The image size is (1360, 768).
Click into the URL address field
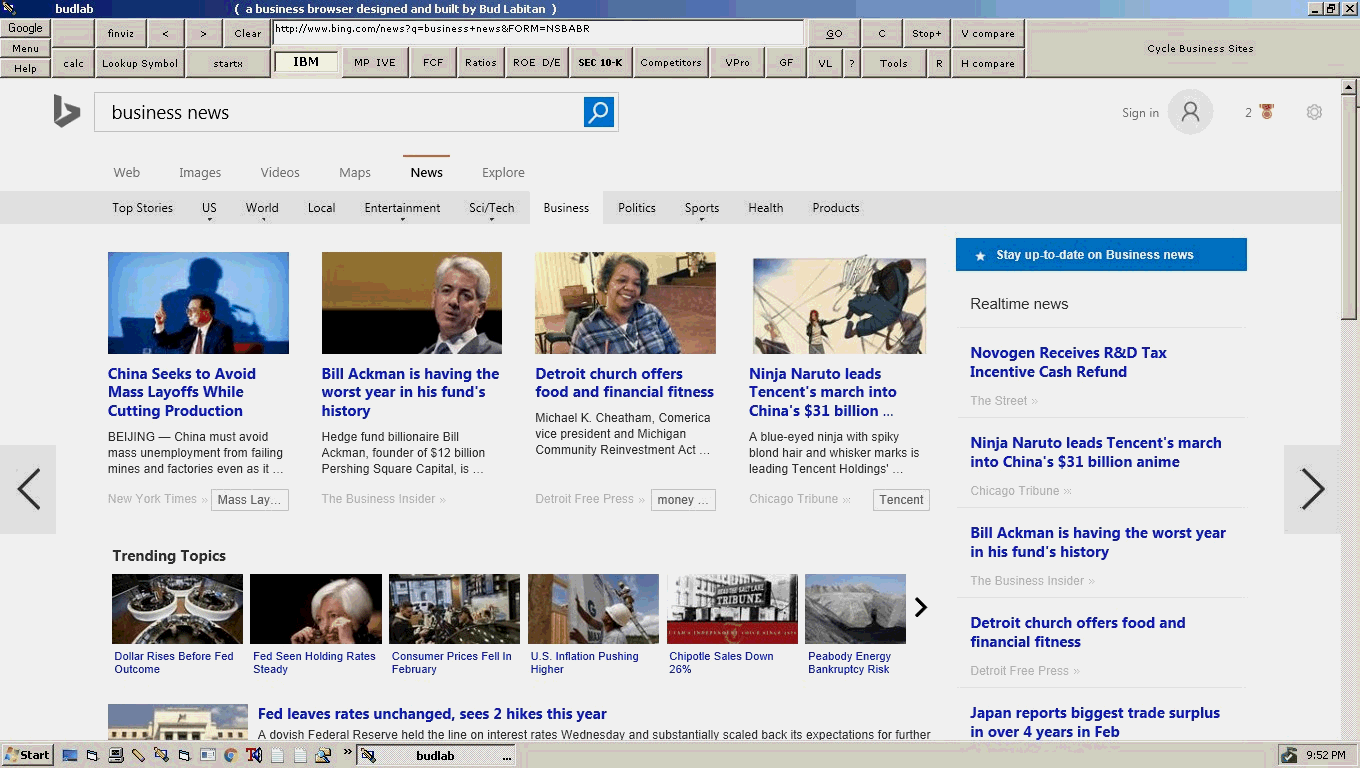point(538,32)
